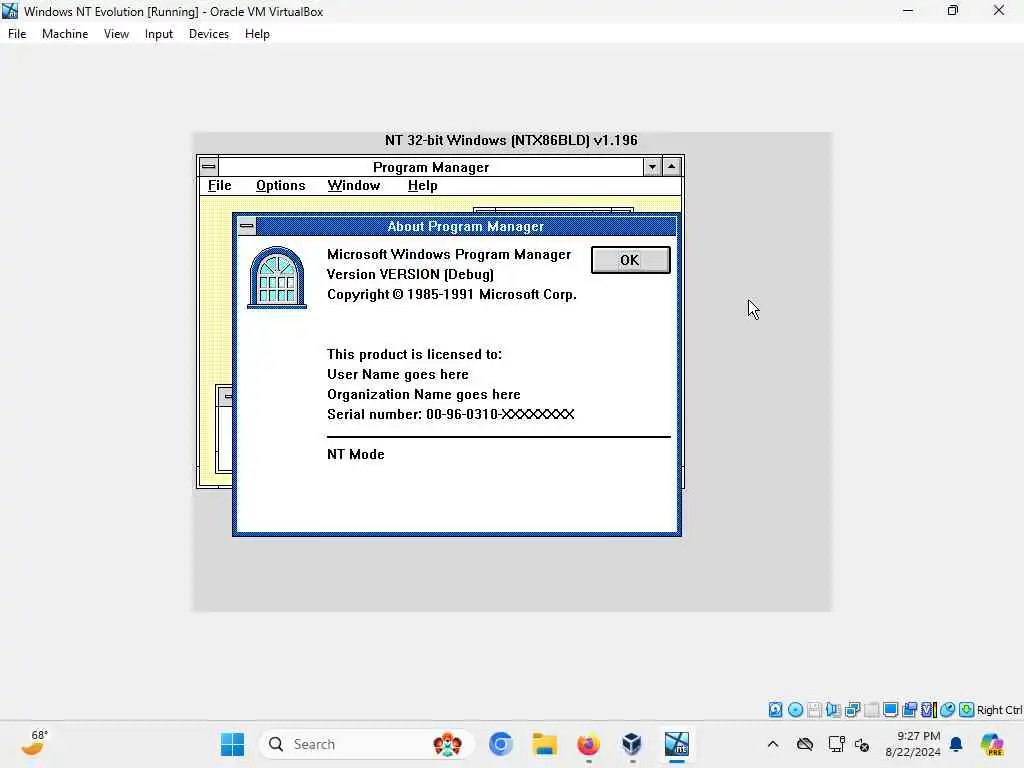The width and height of the screenshot is (1024, 768).
Task: Click 'Version VERSION (Debug)' text
Action: [x=410, y=274]
